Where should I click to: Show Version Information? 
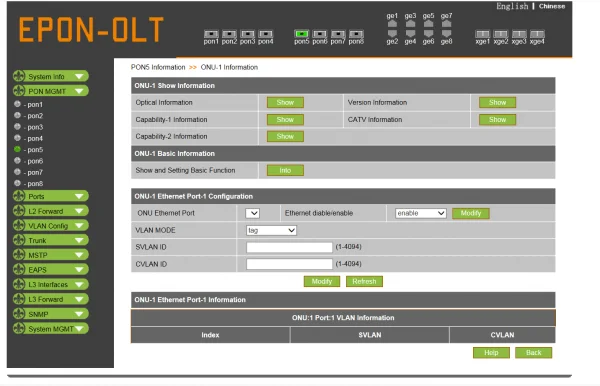pos(497,103)
